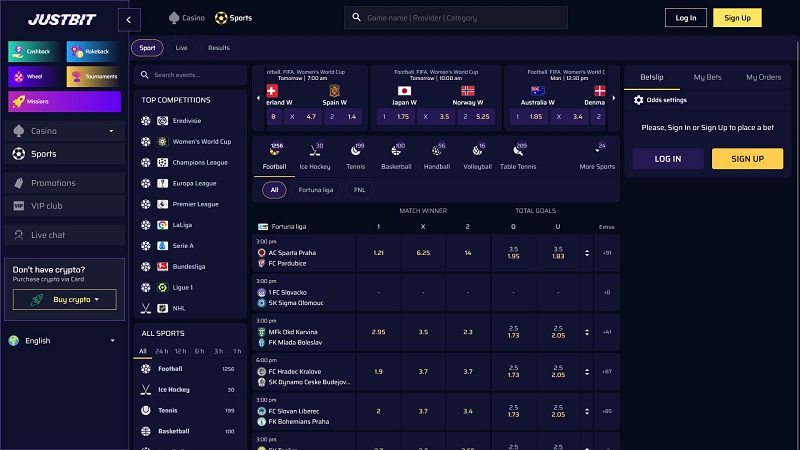Toggle the Fortuna liga filter pill

coord(315,189)
